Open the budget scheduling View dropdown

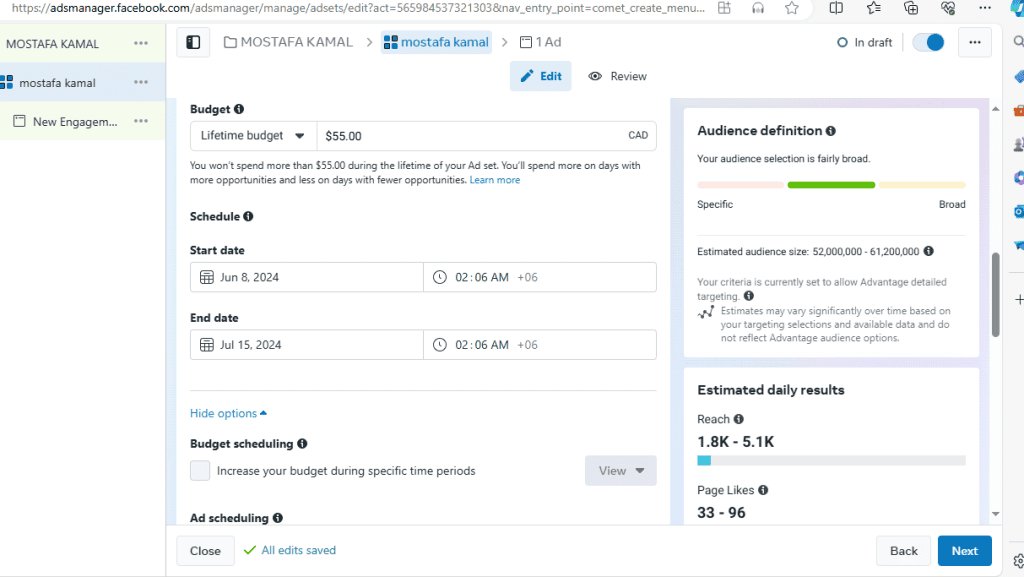point(620,471)
